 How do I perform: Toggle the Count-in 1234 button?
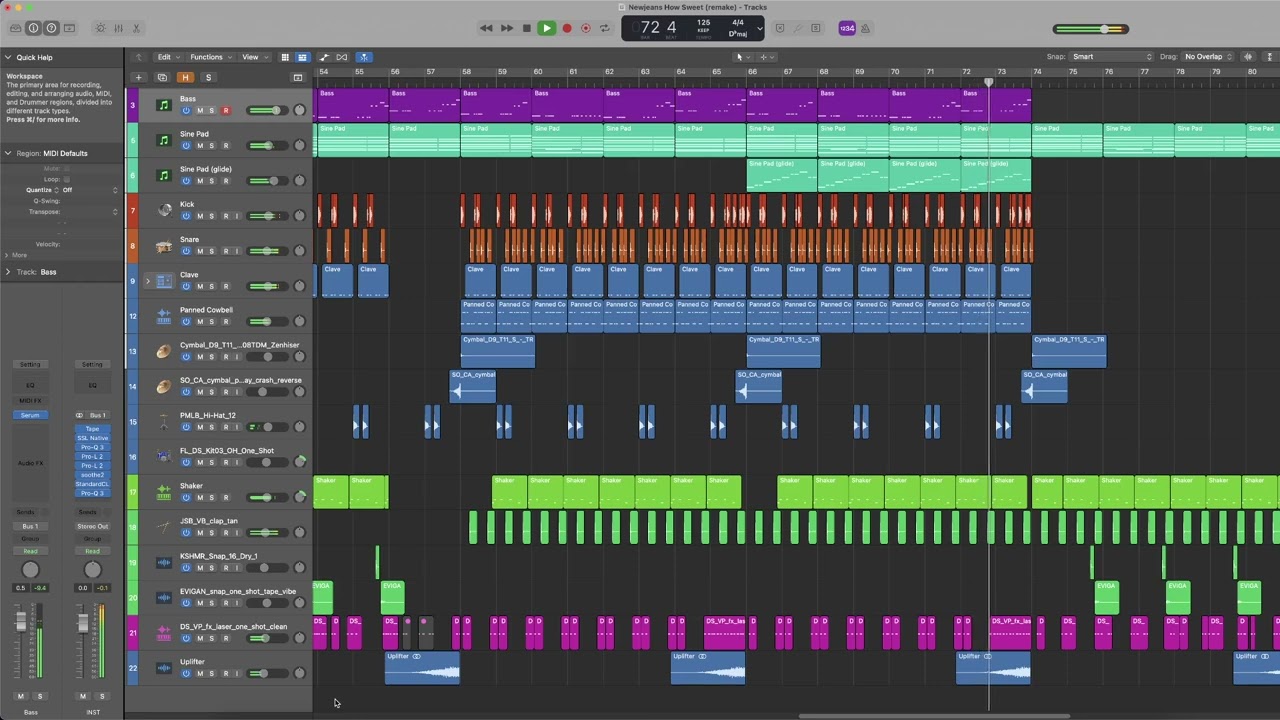847,28
